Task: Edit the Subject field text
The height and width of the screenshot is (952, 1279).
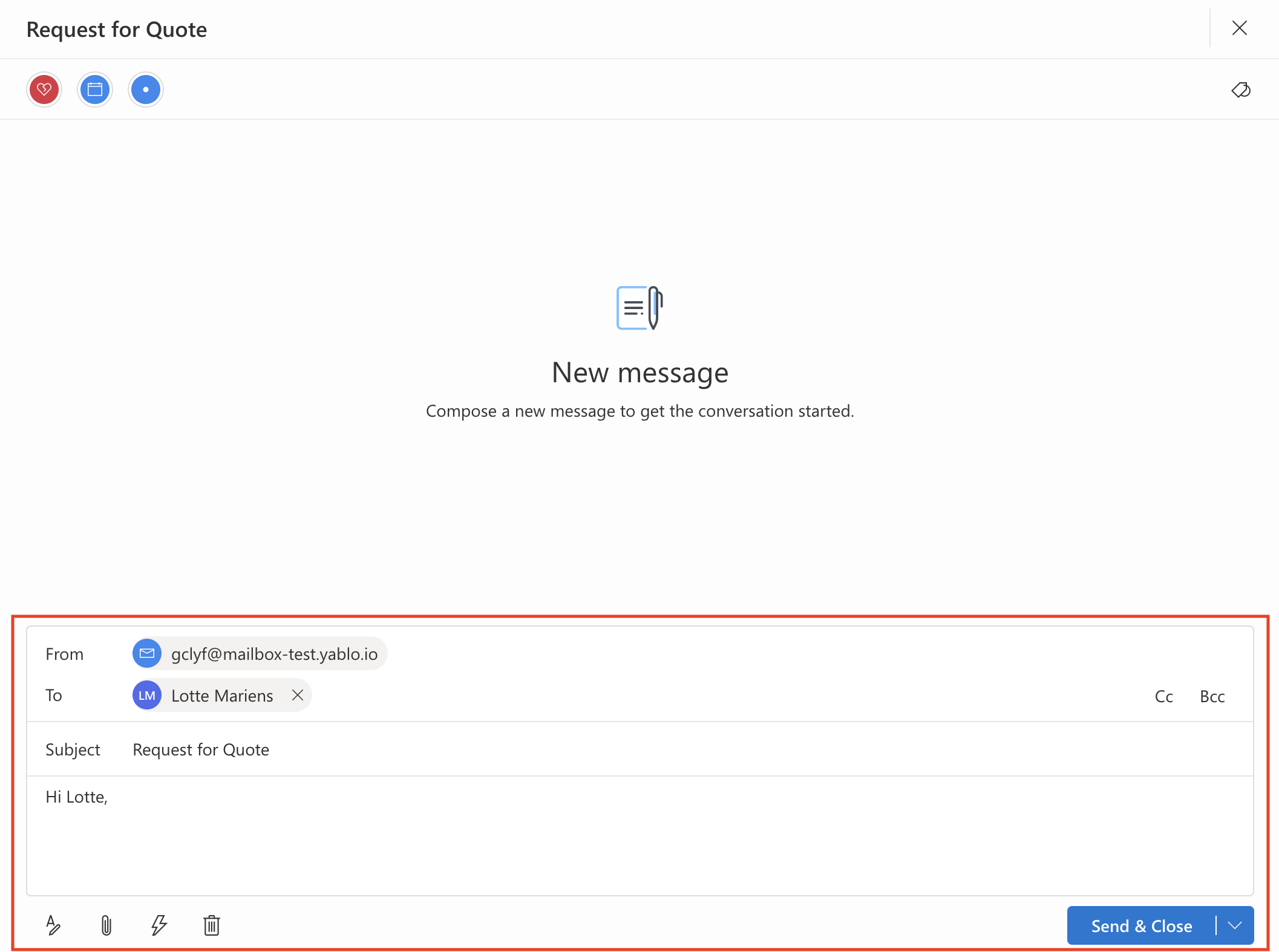Action: (201, 749)
